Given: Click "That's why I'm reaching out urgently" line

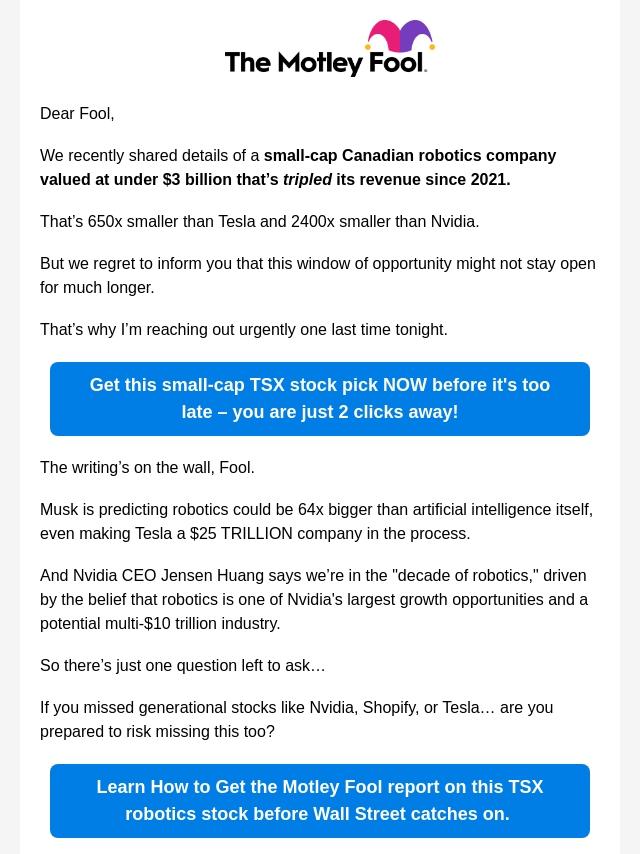Looking at the screenshot, I should pyautogui.click(x=243, y=330).
